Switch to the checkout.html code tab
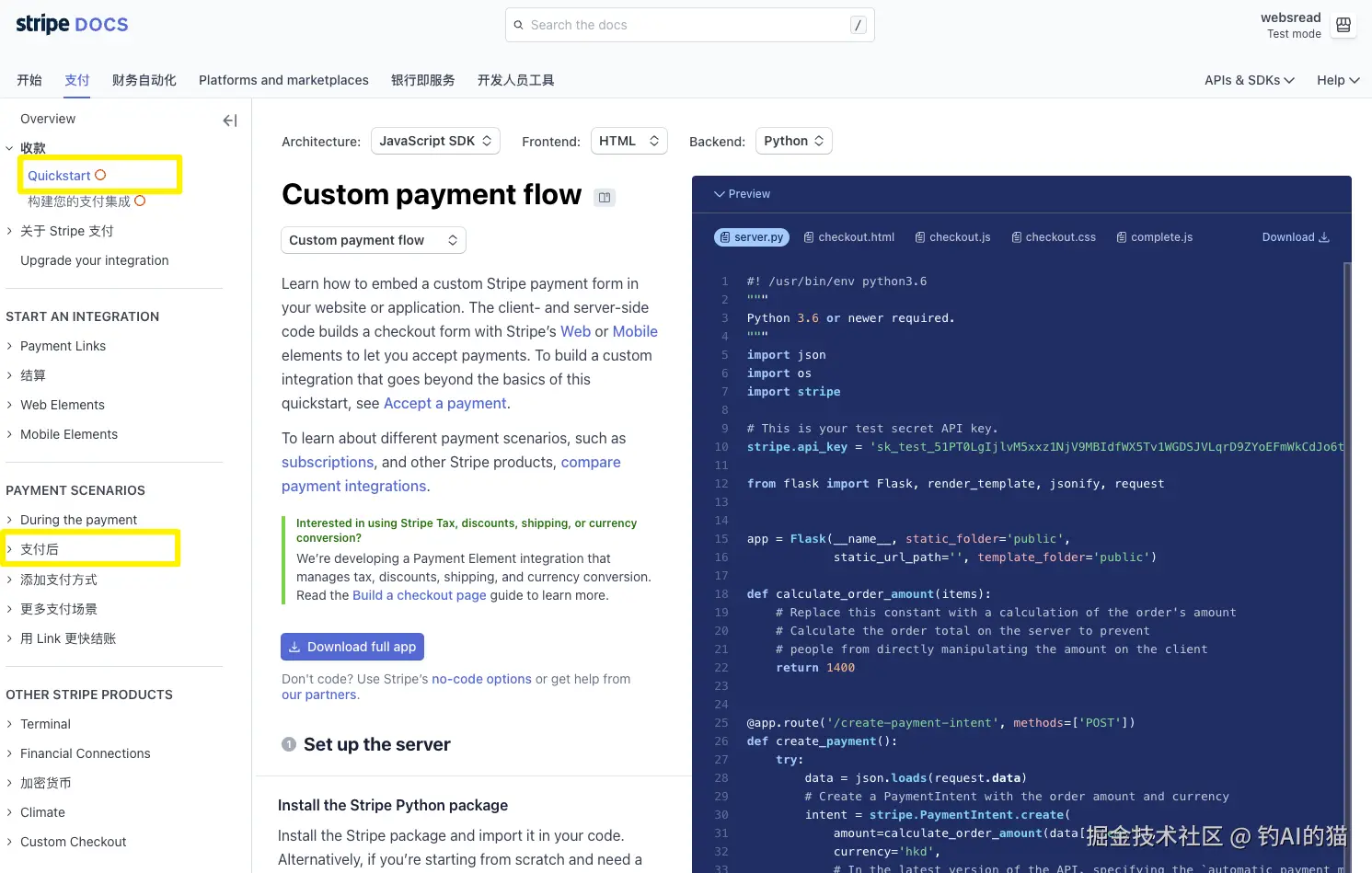1372x873 pixels. [x=849, y=237]
